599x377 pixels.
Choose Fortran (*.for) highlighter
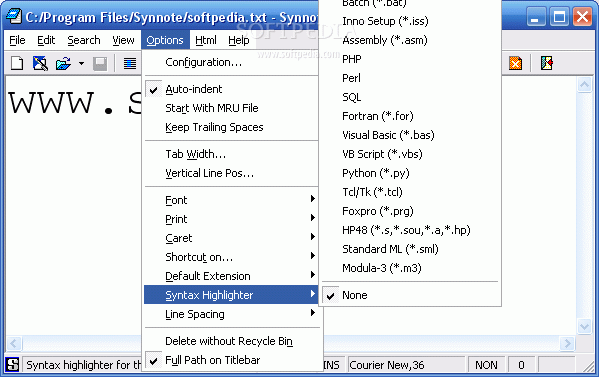[410, 116]
